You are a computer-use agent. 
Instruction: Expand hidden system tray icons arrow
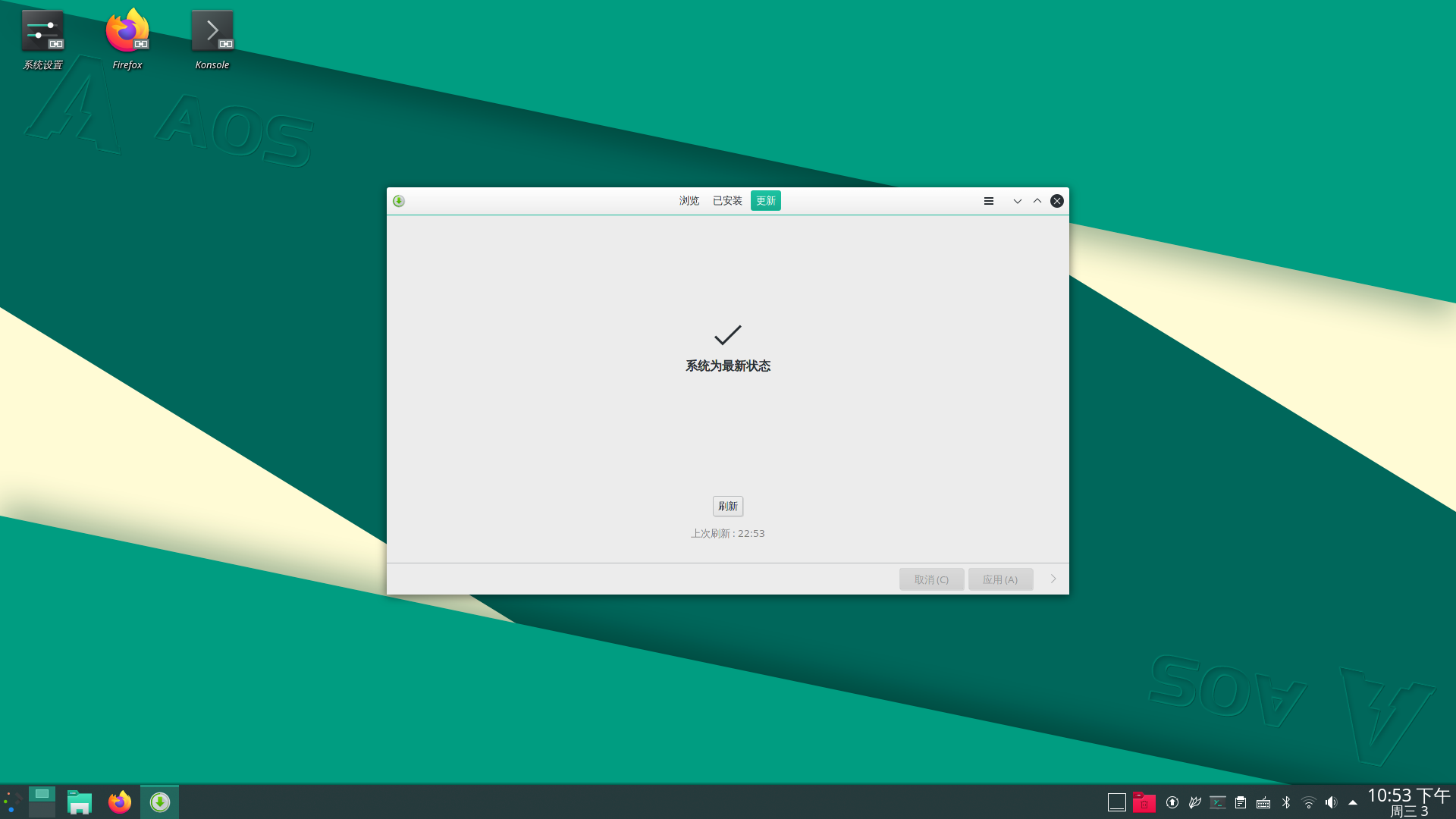pyautogui.click(x=1353, y=802)
